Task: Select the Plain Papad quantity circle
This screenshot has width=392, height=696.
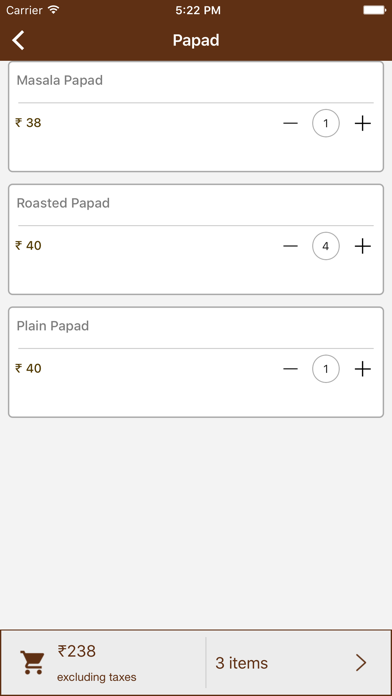Action: [x=326, y=369]
